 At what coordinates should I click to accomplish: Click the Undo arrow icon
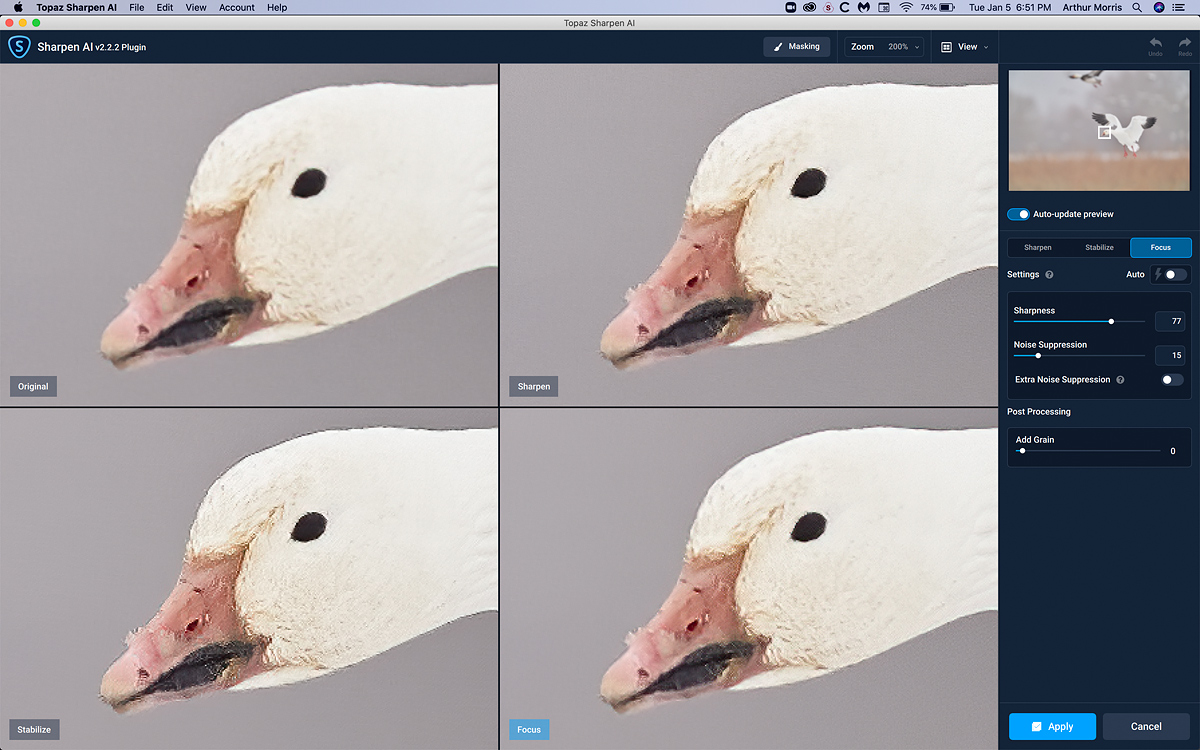click(1155, 45)
